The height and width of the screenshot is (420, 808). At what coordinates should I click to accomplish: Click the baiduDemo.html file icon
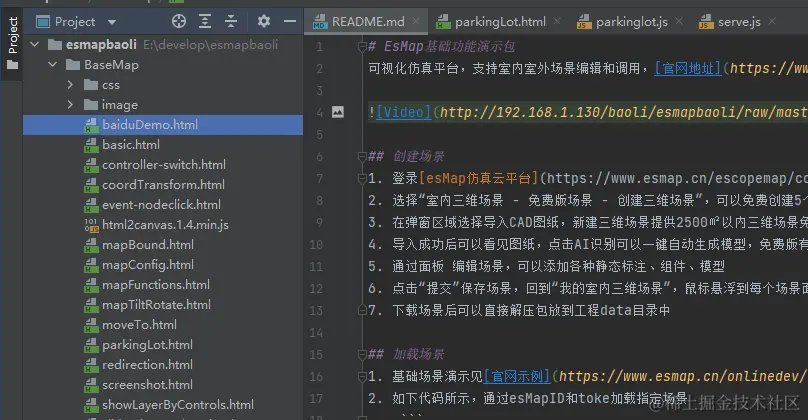point(91,125)
